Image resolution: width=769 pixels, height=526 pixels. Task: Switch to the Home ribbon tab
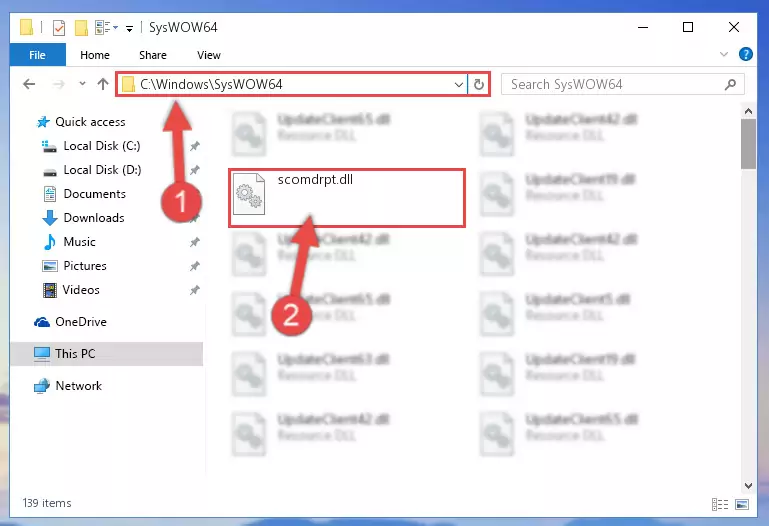tap(95, 55)
